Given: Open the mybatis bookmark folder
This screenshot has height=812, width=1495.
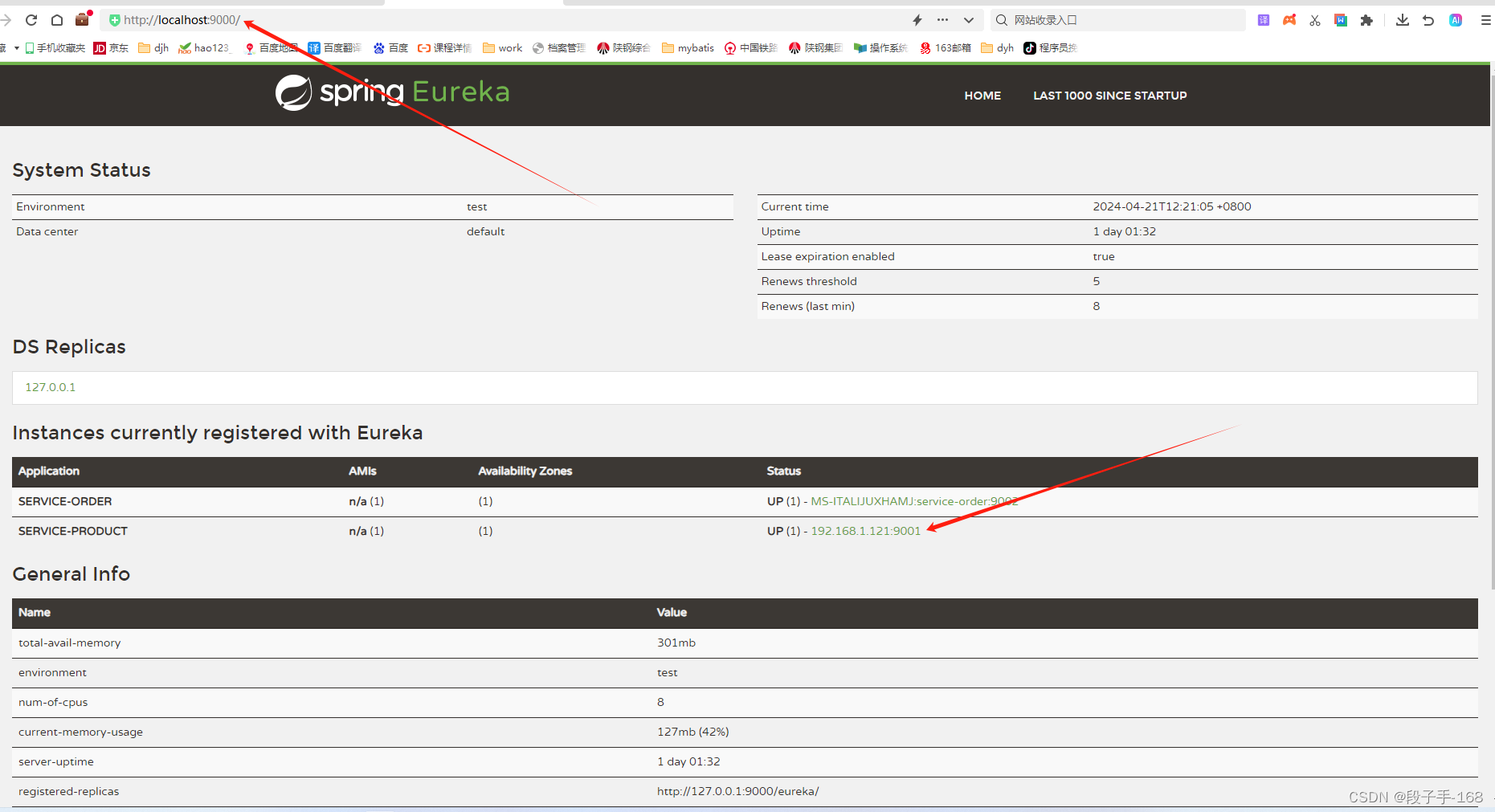Looking at the screenshot, I should pyautogui.click(x=688, y=48).
